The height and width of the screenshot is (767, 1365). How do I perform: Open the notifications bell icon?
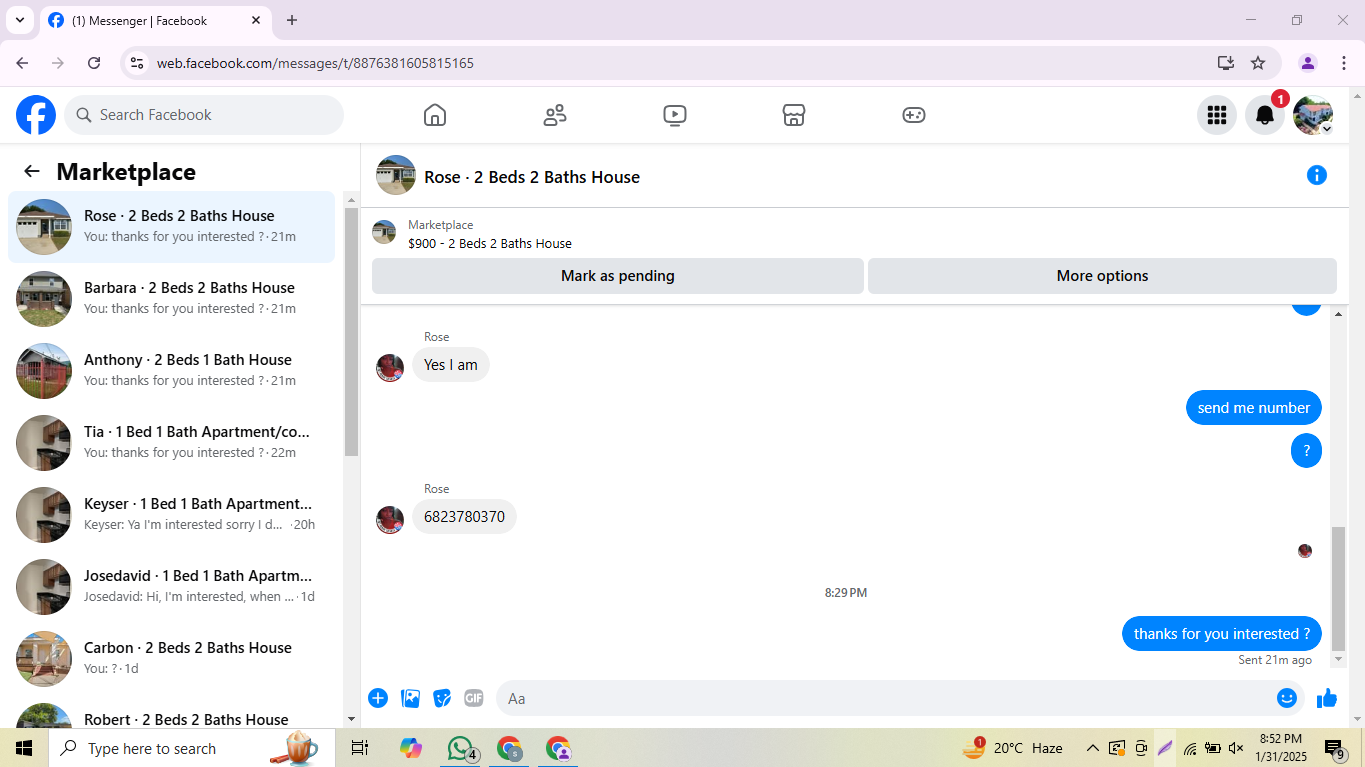pos(1265,115)
